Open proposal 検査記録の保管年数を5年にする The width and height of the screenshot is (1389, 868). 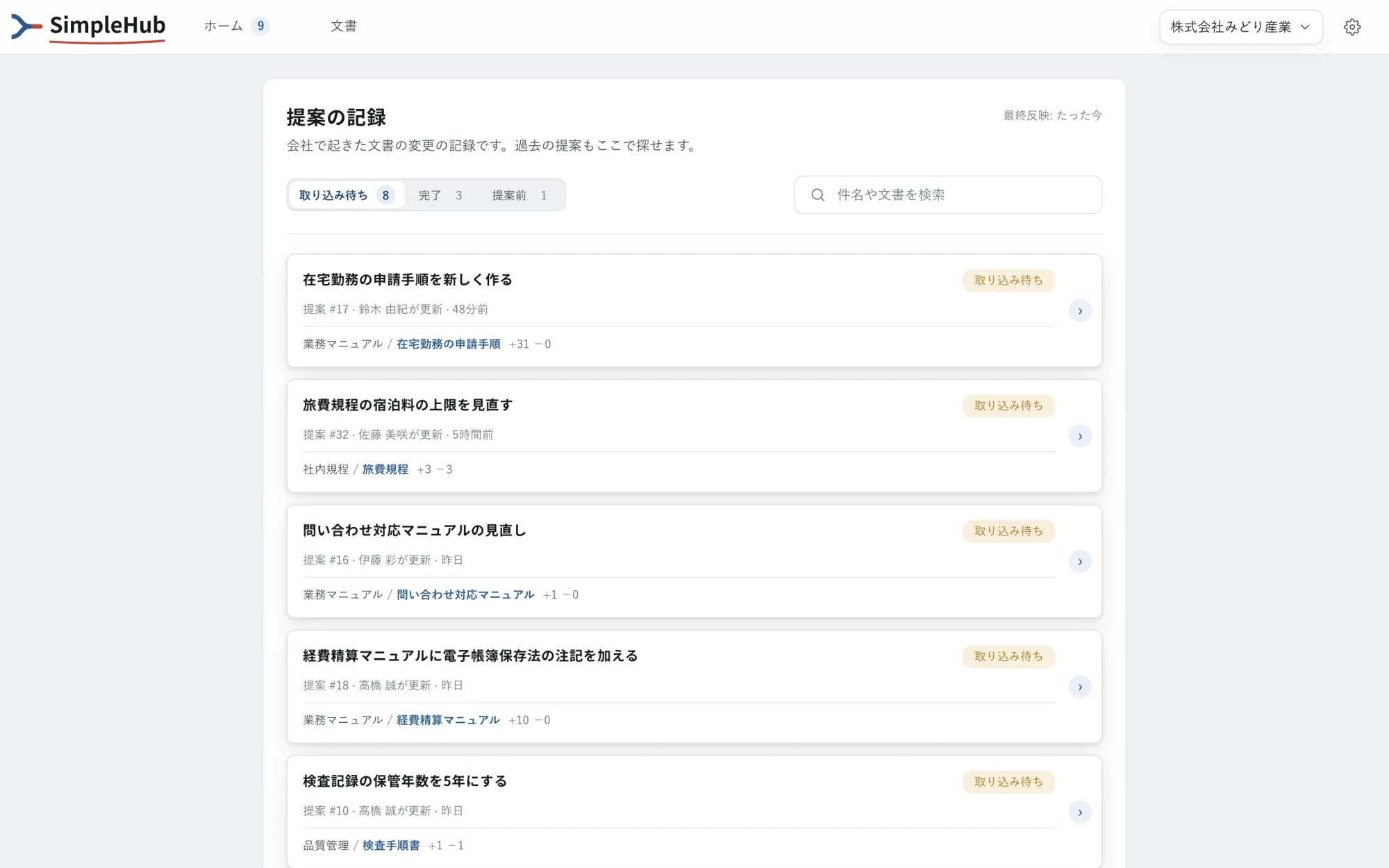(405, 781)
